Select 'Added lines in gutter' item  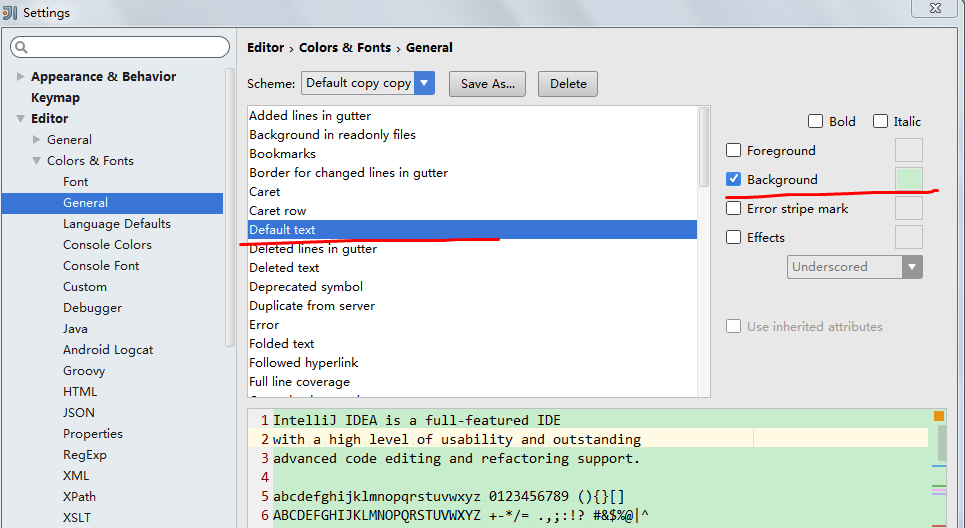coord(472,116)
